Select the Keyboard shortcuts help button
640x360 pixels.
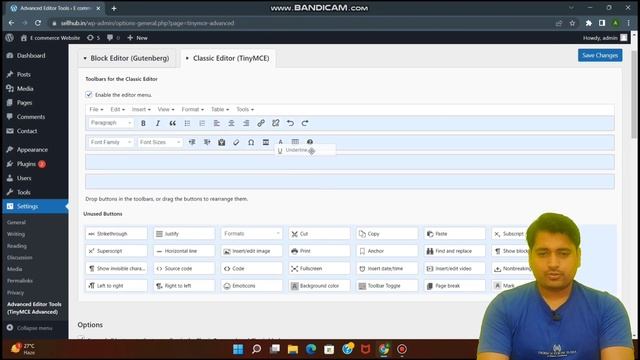[310, 142]
